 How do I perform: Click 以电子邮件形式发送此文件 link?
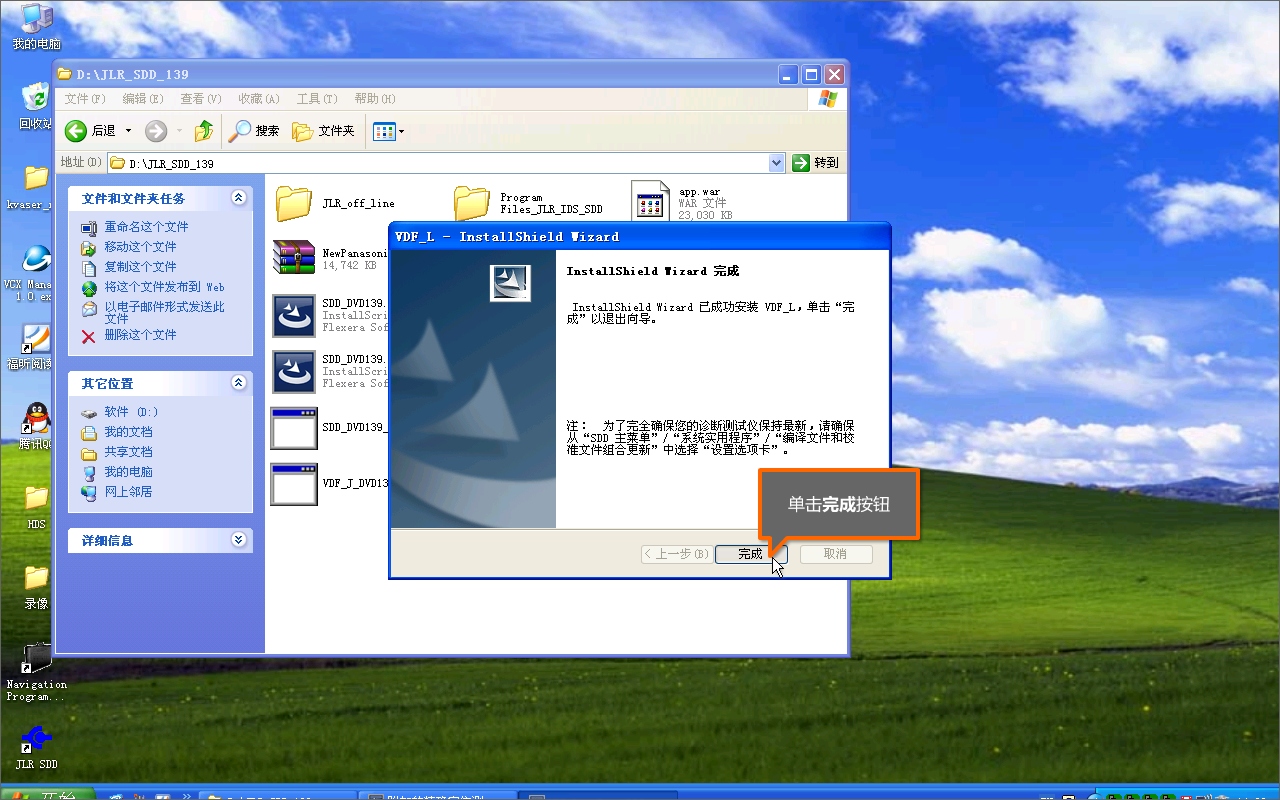pos(164,312)
